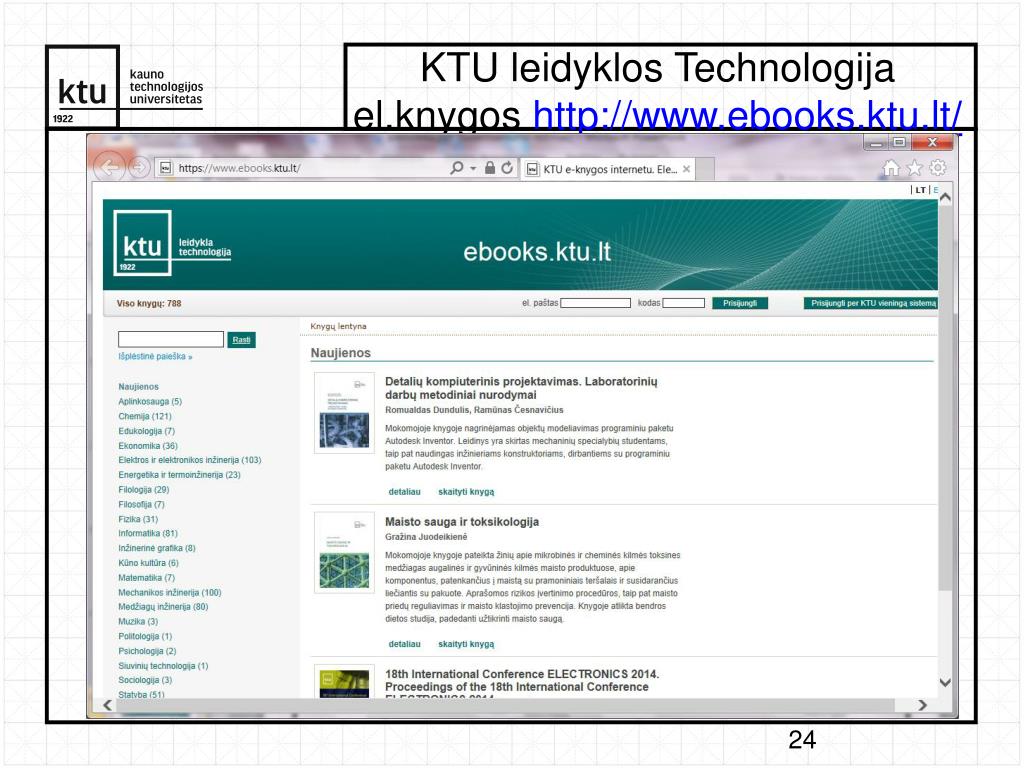Open Išplėstinė paieška link
This screenshot has height=768, width=1024.
[x=155, y=357]
